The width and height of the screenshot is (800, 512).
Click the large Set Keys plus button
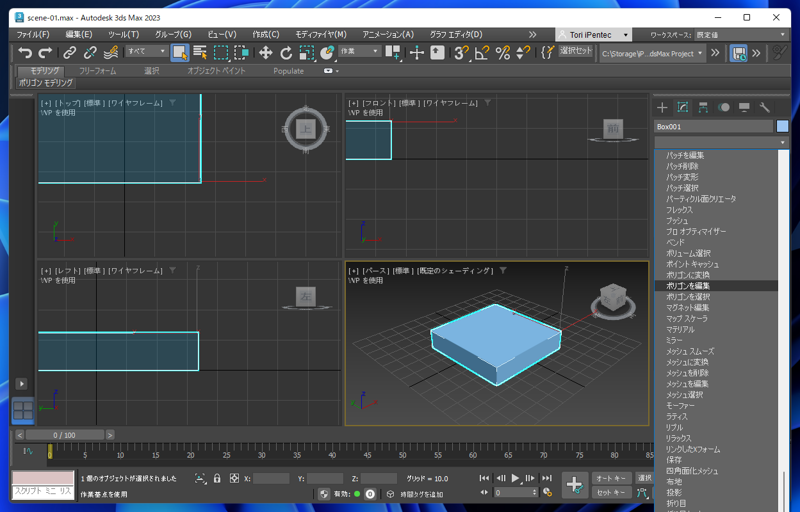pyautogui.click(x=574, y=485)
